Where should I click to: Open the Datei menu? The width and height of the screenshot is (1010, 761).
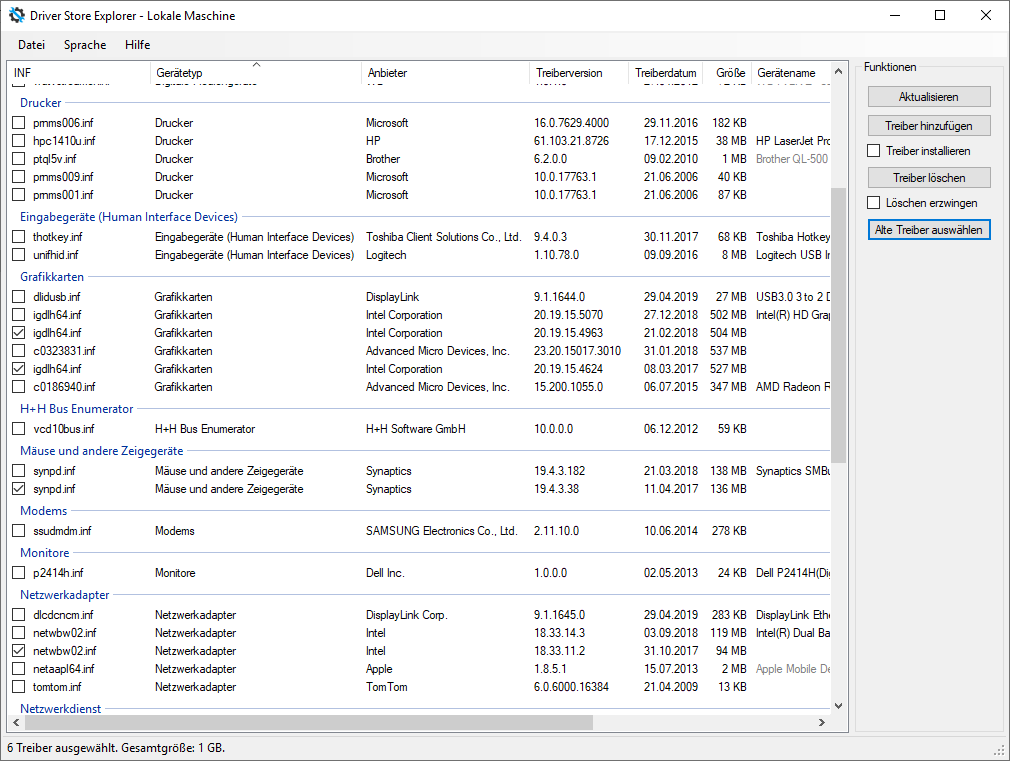pyautogui.click(x=31, y=44)
